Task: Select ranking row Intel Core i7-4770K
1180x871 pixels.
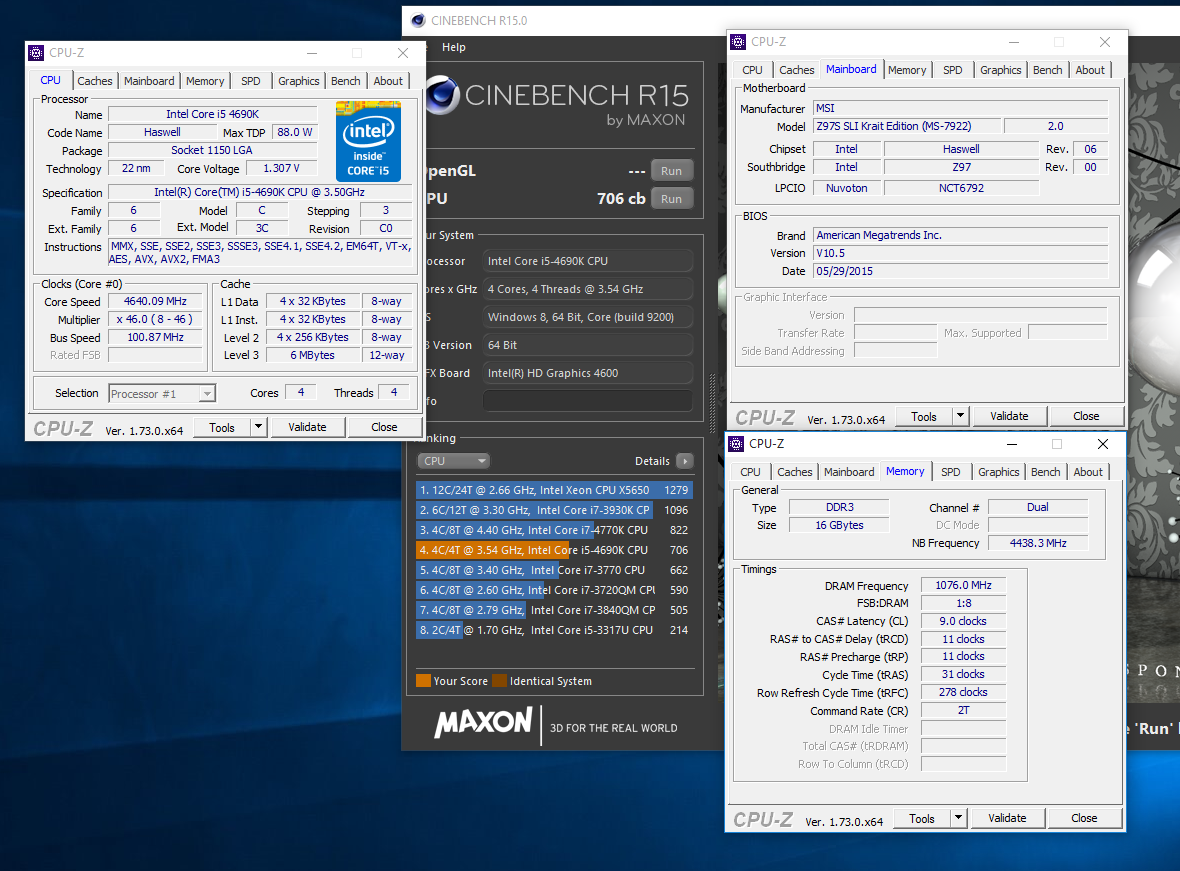Action: [x=554, y=530]
